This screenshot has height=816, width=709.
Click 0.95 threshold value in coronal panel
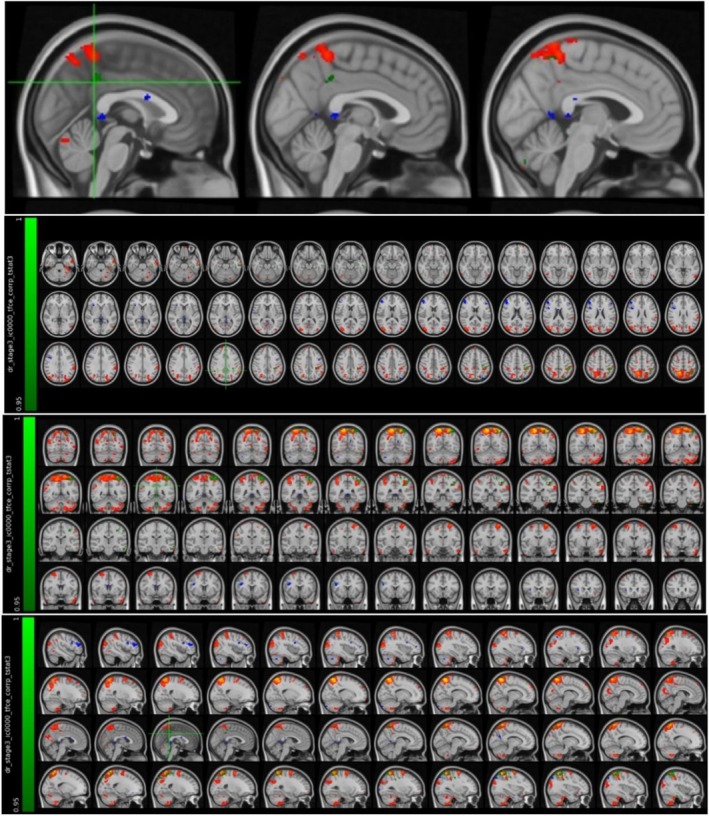(18, 603)
